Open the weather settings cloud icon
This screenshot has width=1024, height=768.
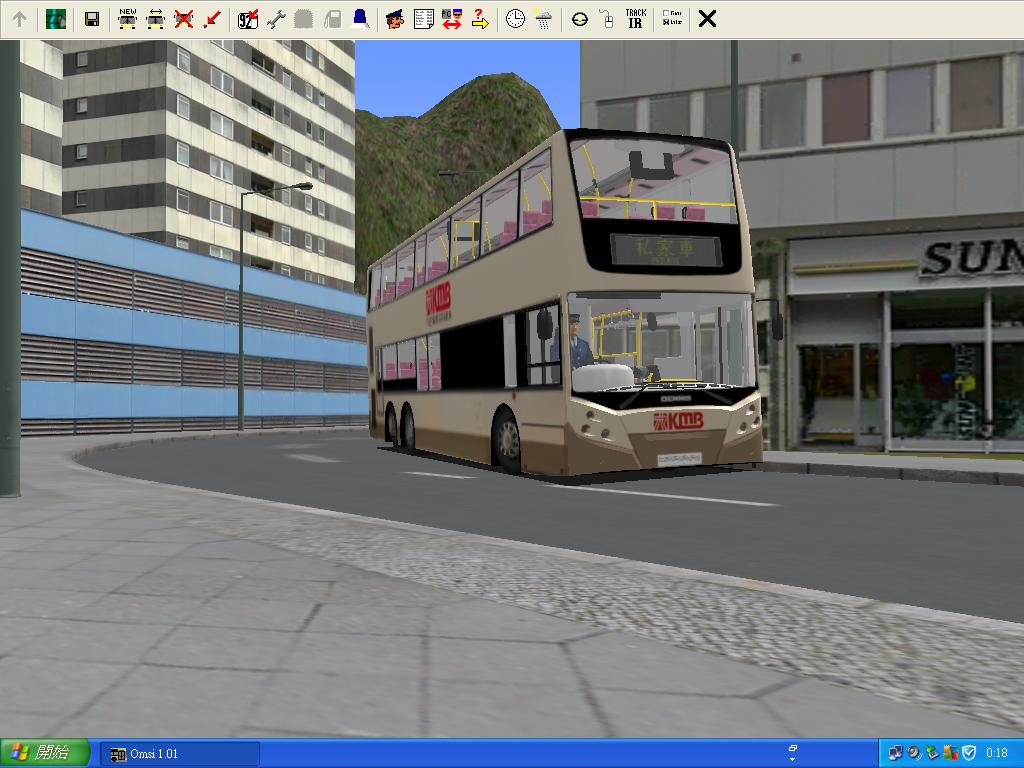(x=543, y=19)
